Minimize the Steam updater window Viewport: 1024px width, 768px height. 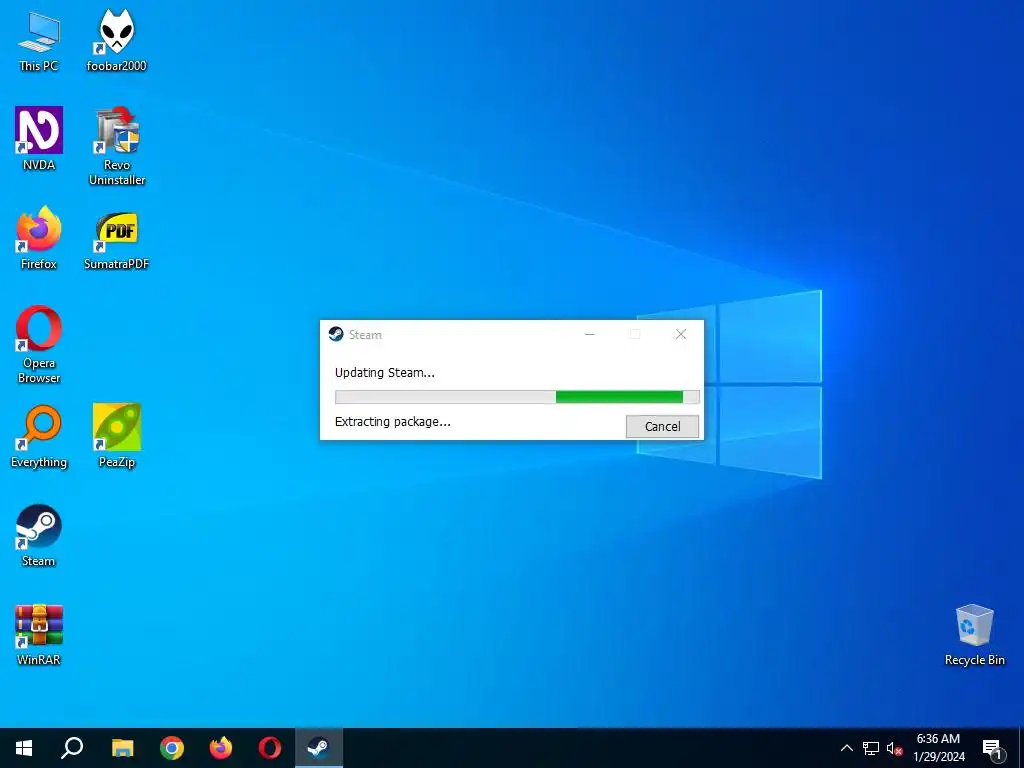[x=590, y=334]
